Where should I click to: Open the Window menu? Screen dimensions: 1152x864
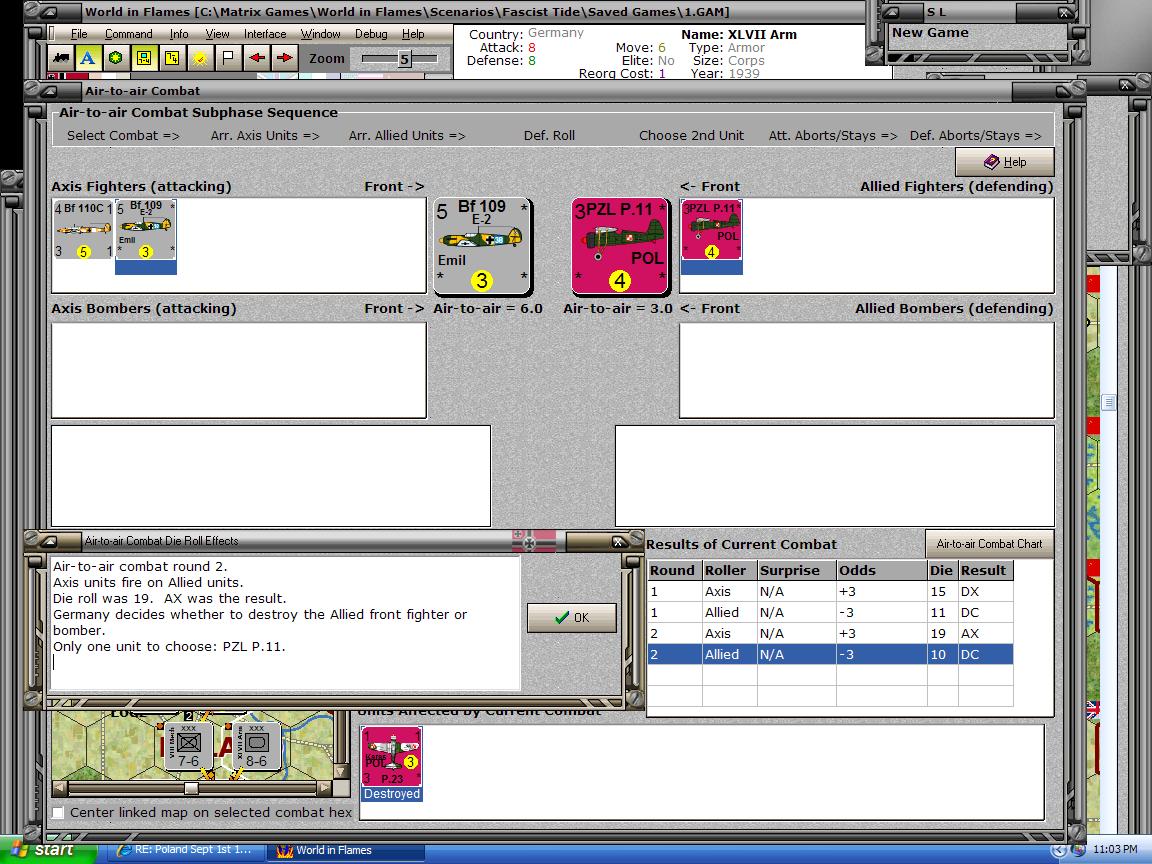click(320, 34)
